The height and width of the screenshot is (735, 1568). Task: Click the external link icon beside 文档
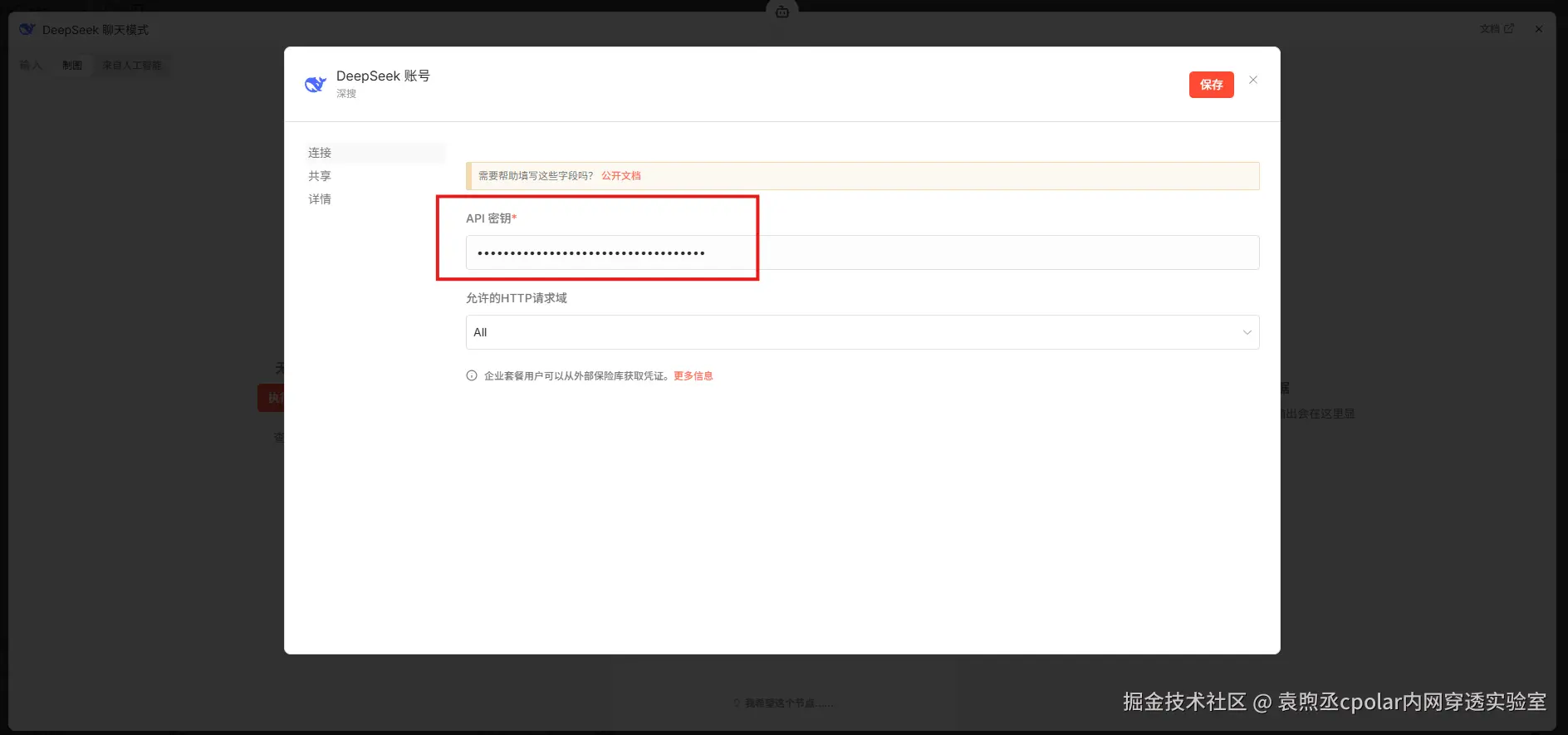[1509, 28]
